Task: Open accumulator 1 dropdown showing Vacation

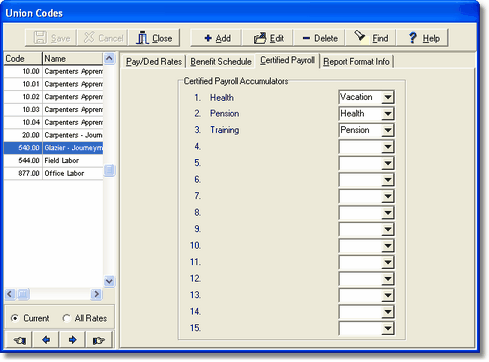Action: 388,97
